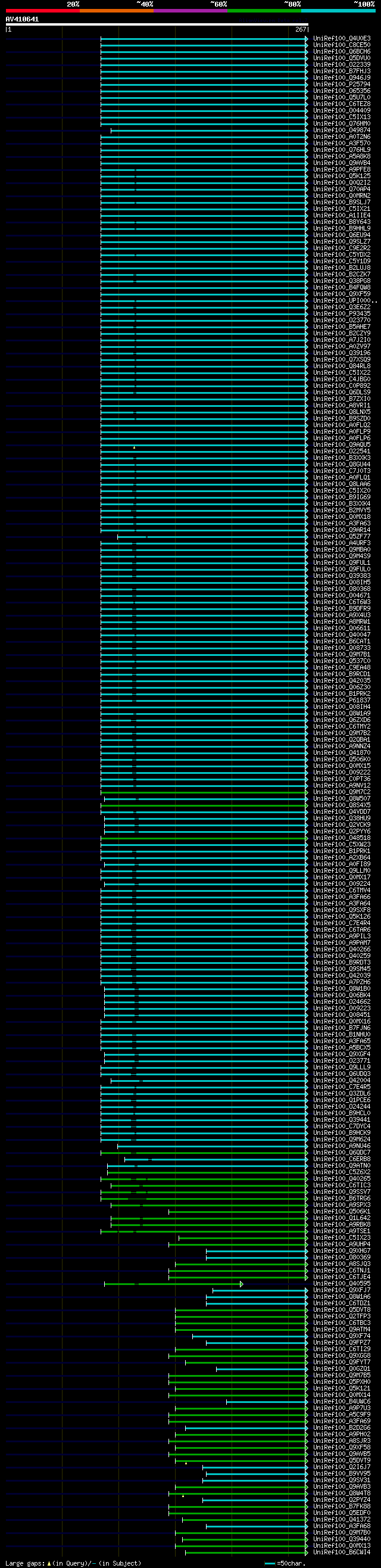
Task: Click the purple ~60% identity color segment
Action: tap(190, 10)
